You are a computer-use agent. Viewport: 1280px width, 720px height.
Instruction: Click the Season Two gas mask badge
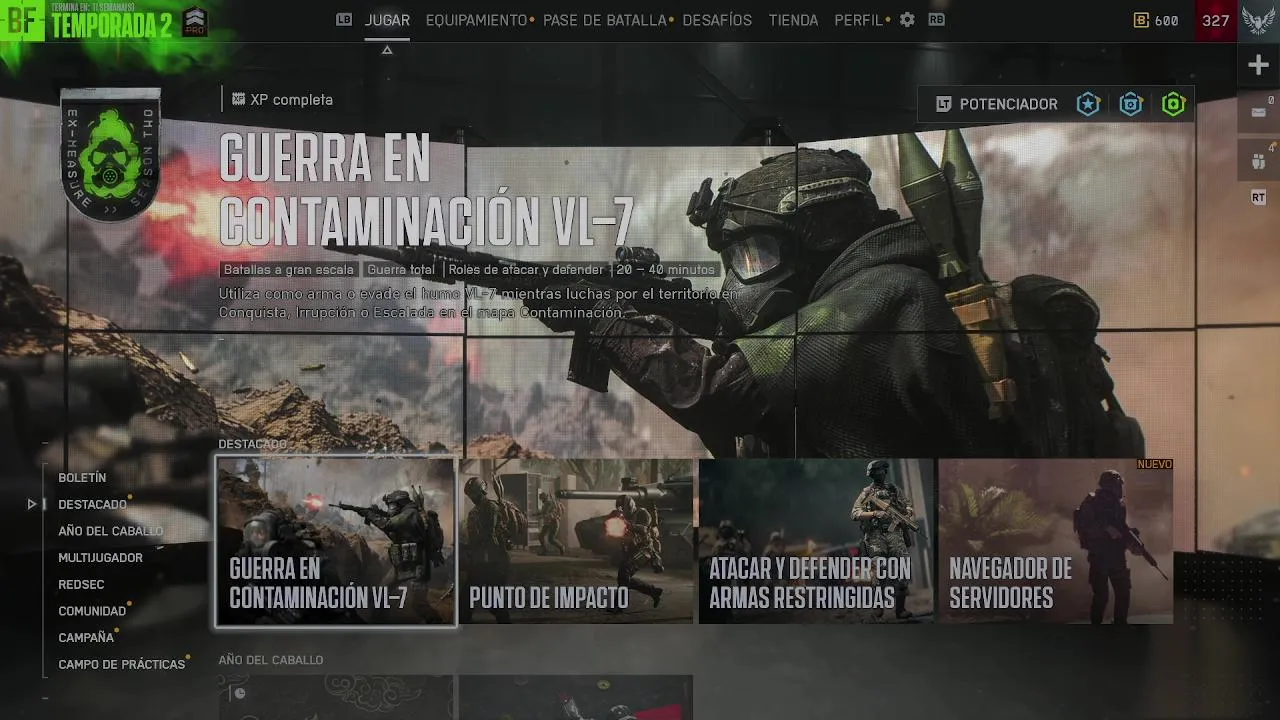110,153
